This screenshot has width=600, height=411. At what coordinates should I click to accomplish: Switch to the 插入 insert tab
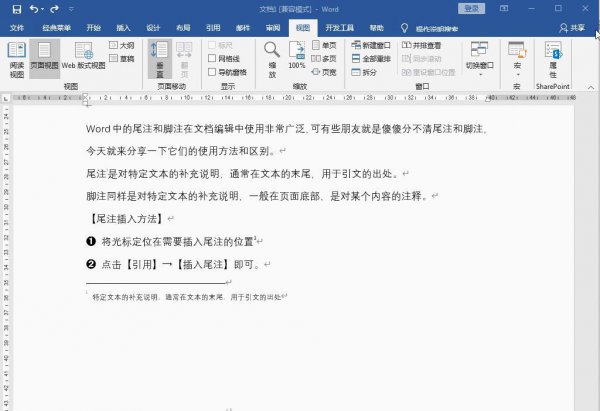(x=123, y=28)
